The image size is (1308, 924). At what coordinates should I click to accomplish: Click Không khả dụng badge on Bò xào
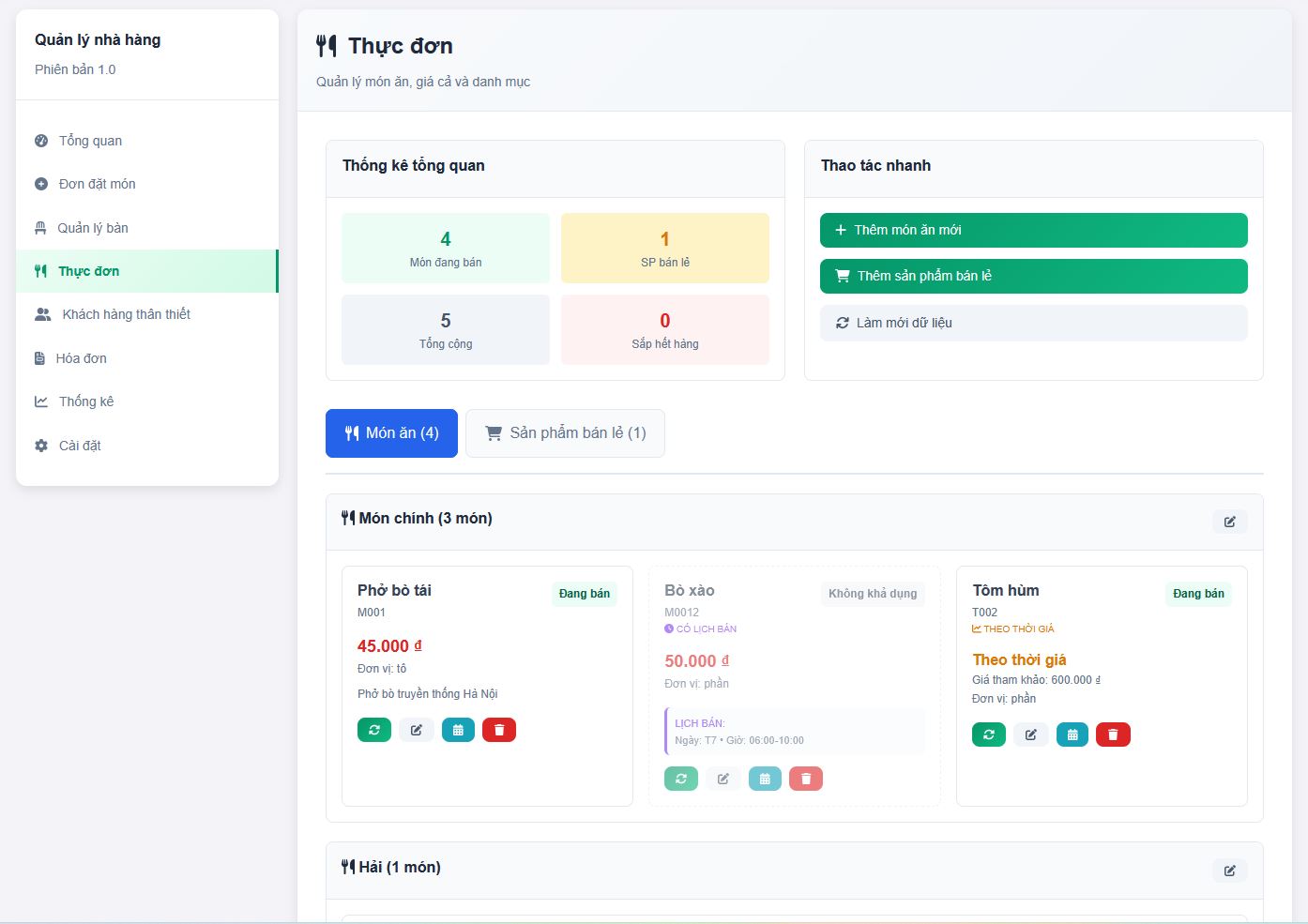click(x=873, y=594)
